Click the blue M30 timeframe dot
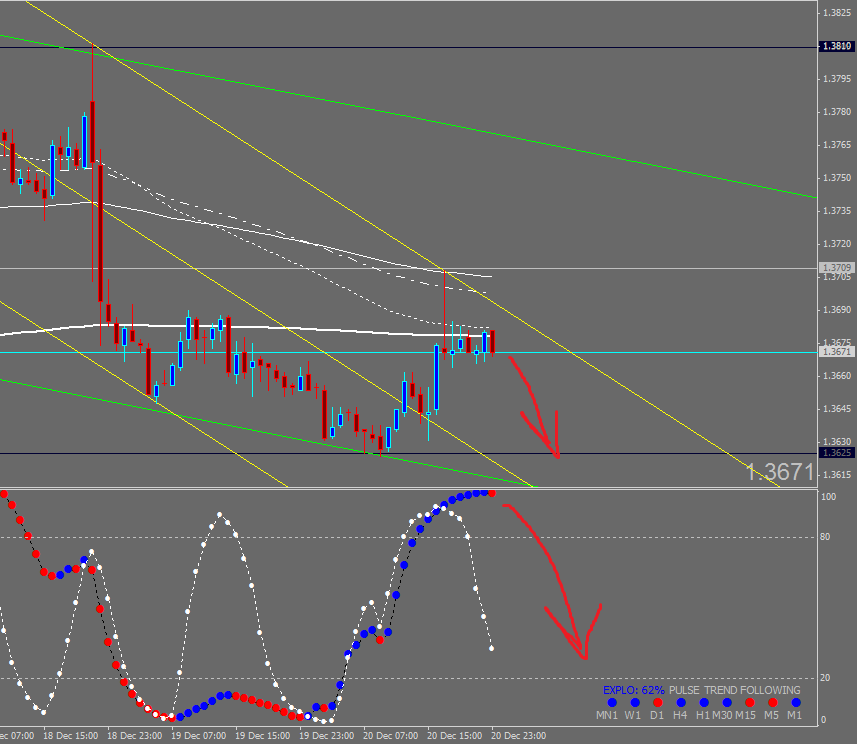Image resolution: width=857 pixels, height=744 pixels. pyautogui.click(x=727, y=702)
